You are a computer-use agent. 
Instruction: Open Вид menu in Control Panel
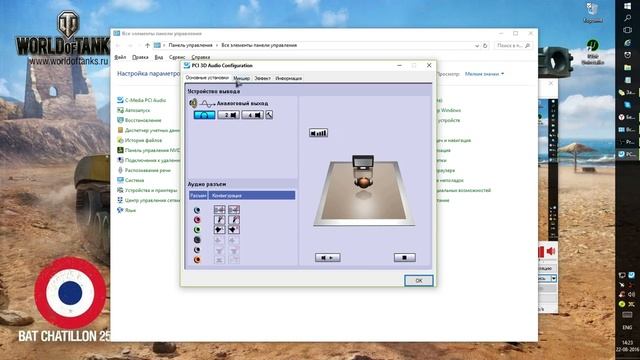[x=159, y=57]
